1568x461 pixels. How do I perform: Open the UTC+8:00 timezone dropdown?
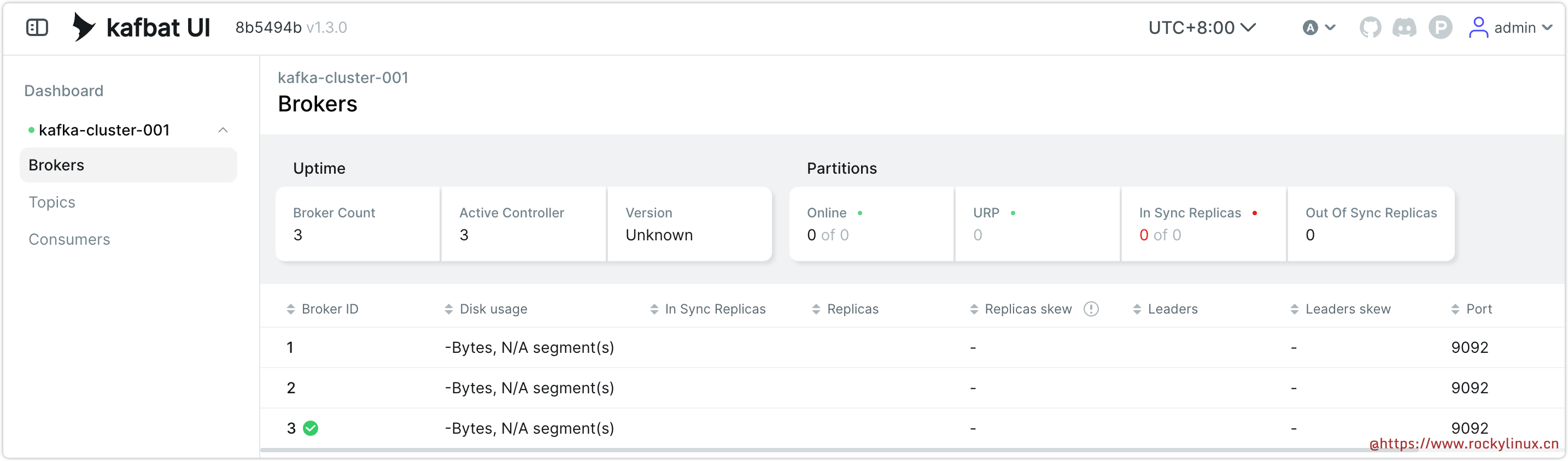coord(1202,27)
